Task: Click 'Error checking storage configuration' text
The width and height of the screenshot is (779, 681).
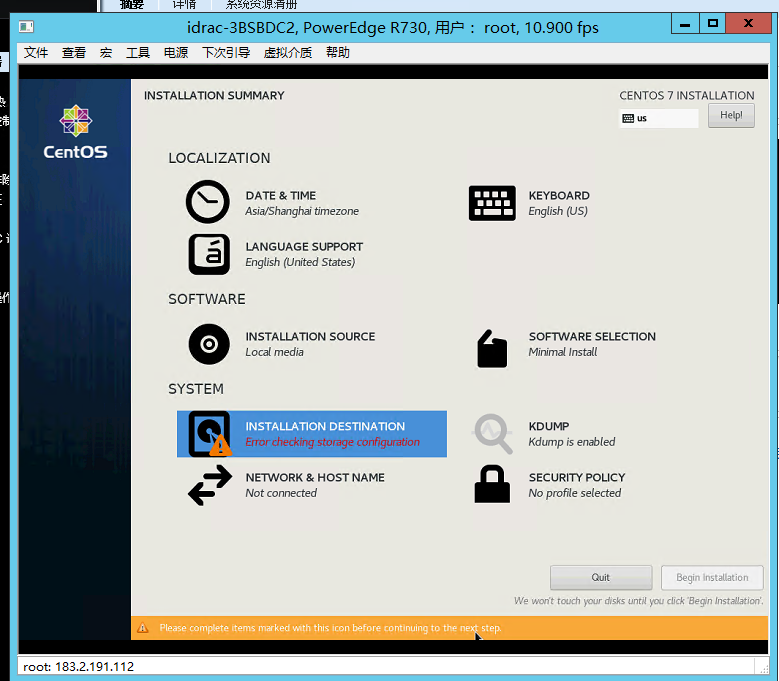Action: click(332, 442)
